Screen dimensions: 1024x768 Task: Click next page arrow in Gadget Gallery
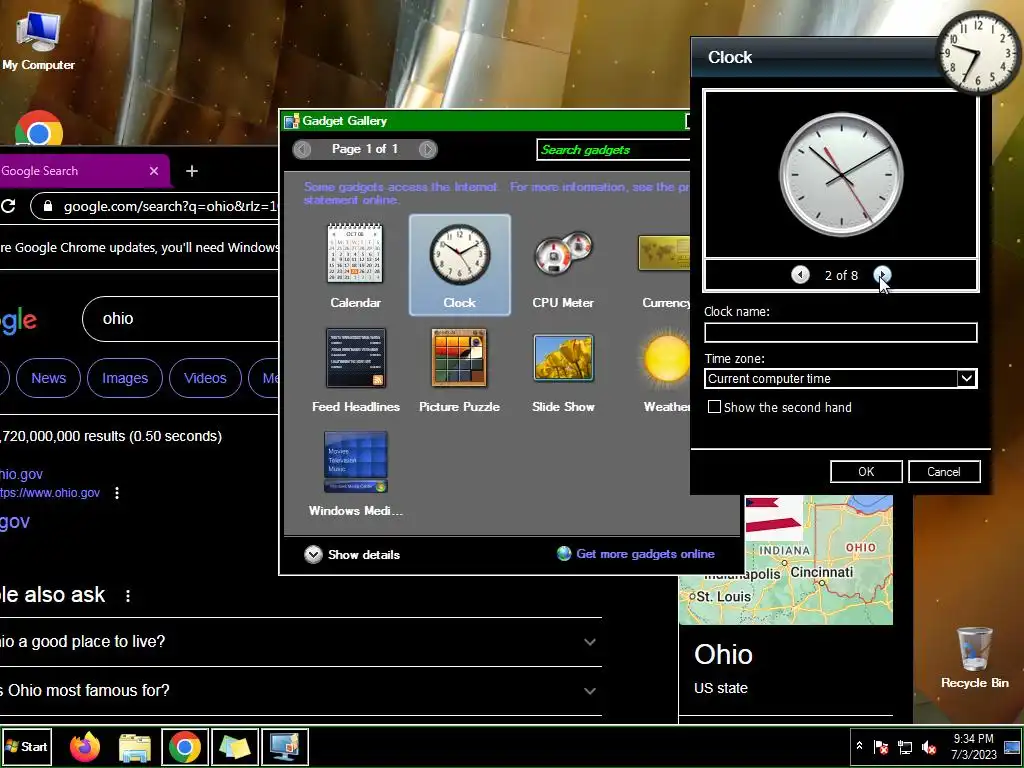427,150
